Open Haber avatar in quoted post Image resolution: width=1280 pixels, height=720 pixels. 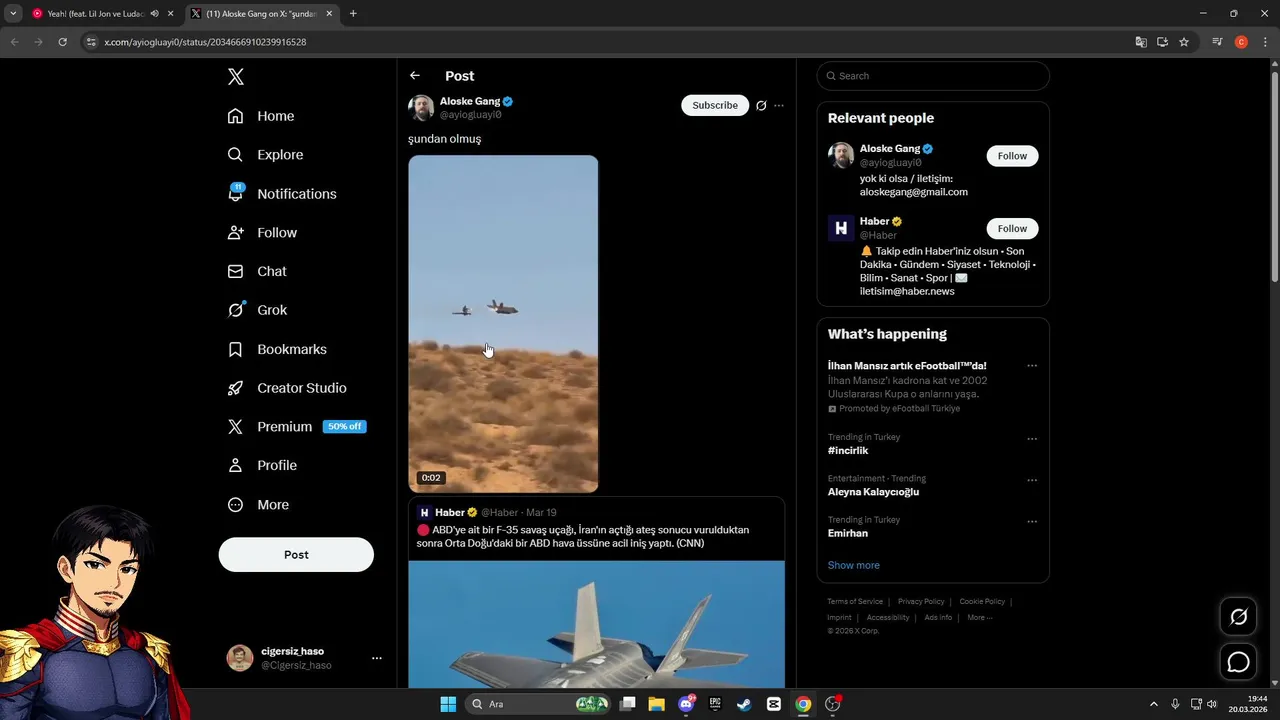tap(424, 513)
